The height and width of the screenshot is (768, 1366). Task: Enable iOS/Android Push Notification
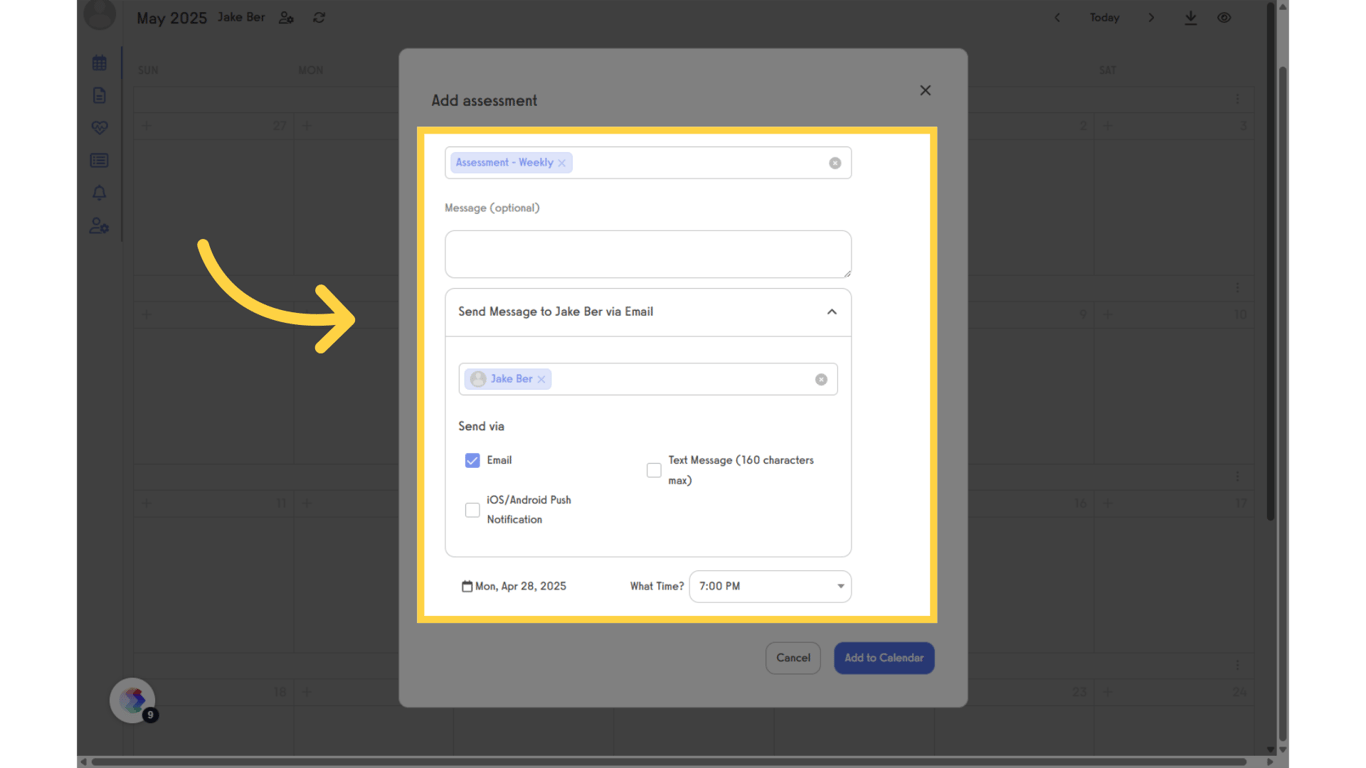[x=472, y=510]
